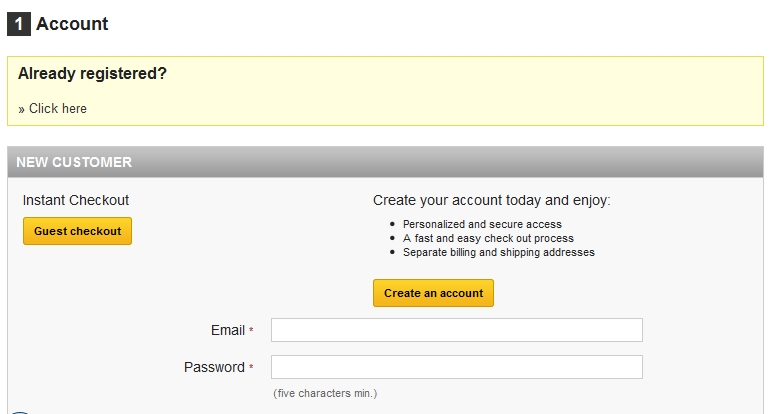Click 'A fast and easy check out' bullet
This screenshot has height=414, width=778.
tap(488, 238)
